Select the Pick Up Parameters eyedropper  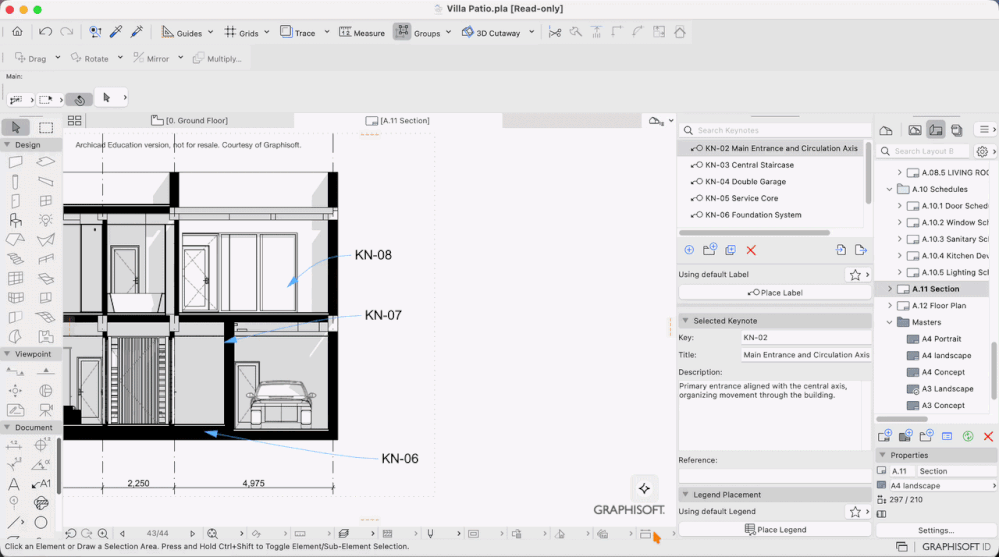116,32
